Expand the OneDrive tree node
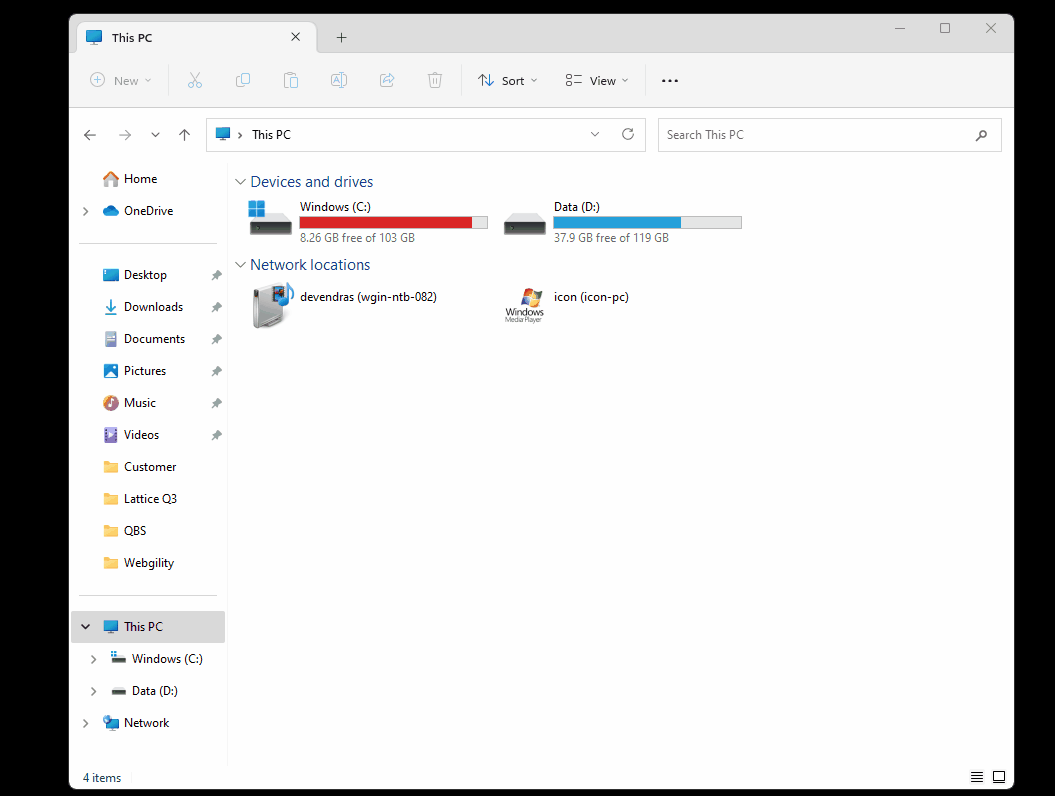This screenshot has width=1055, height=796. [x=86, y=211]
